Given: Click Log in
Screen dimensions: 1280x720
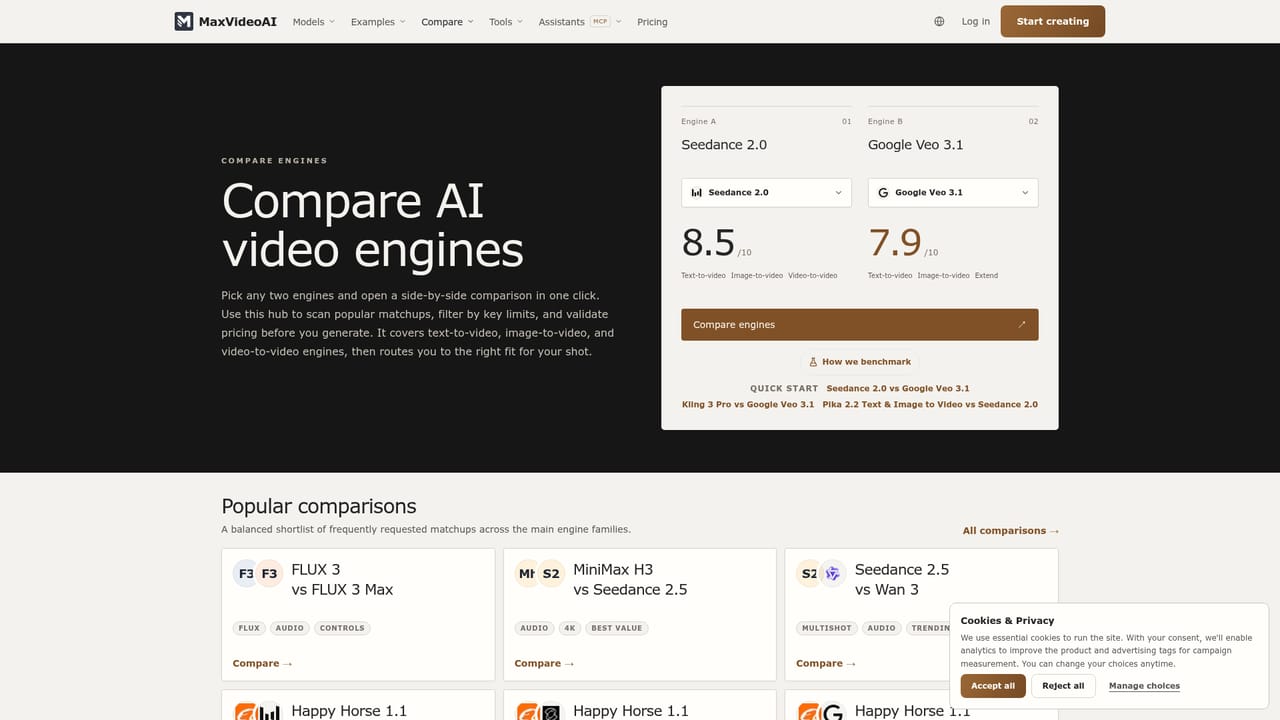Looking at the screenshot, I should (976, 21).
